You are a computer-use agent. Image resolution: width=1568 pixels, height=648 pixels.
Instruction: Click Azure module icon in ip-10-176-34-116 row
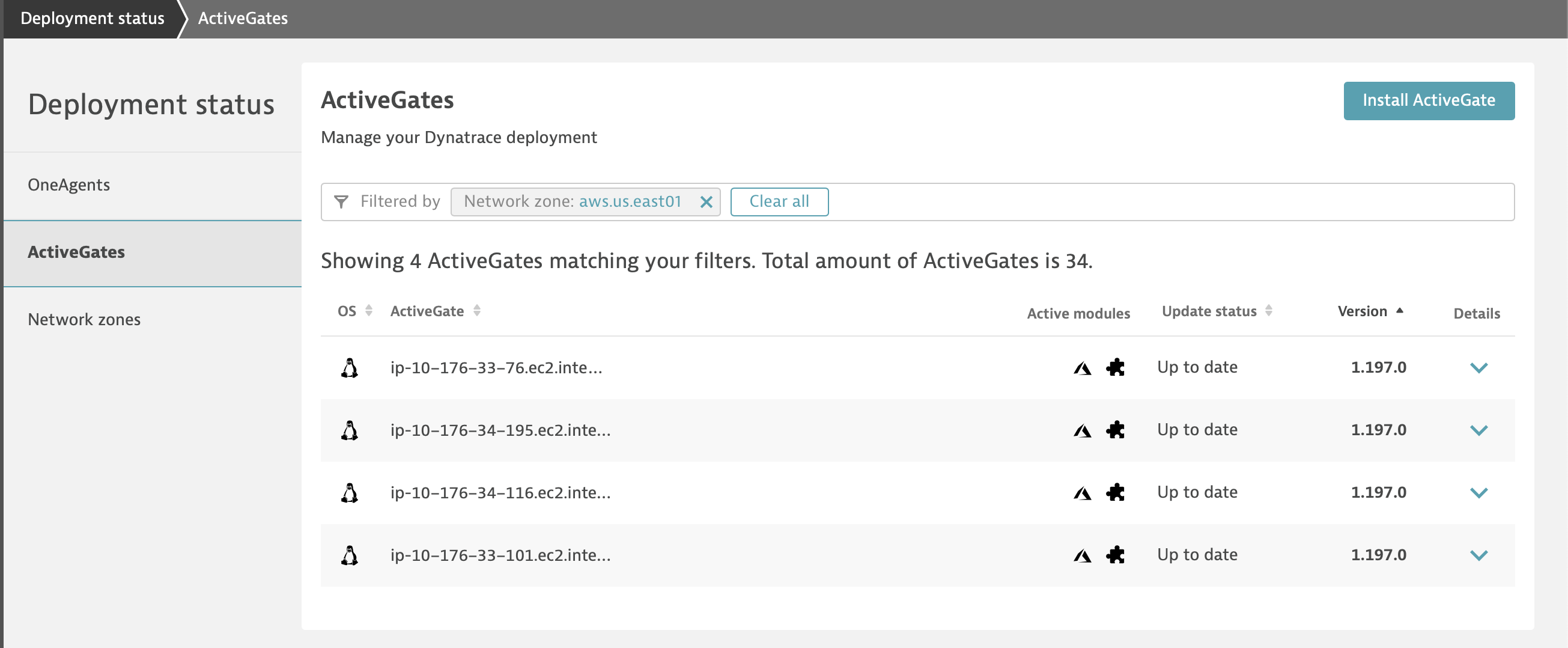click(1082, 493)
